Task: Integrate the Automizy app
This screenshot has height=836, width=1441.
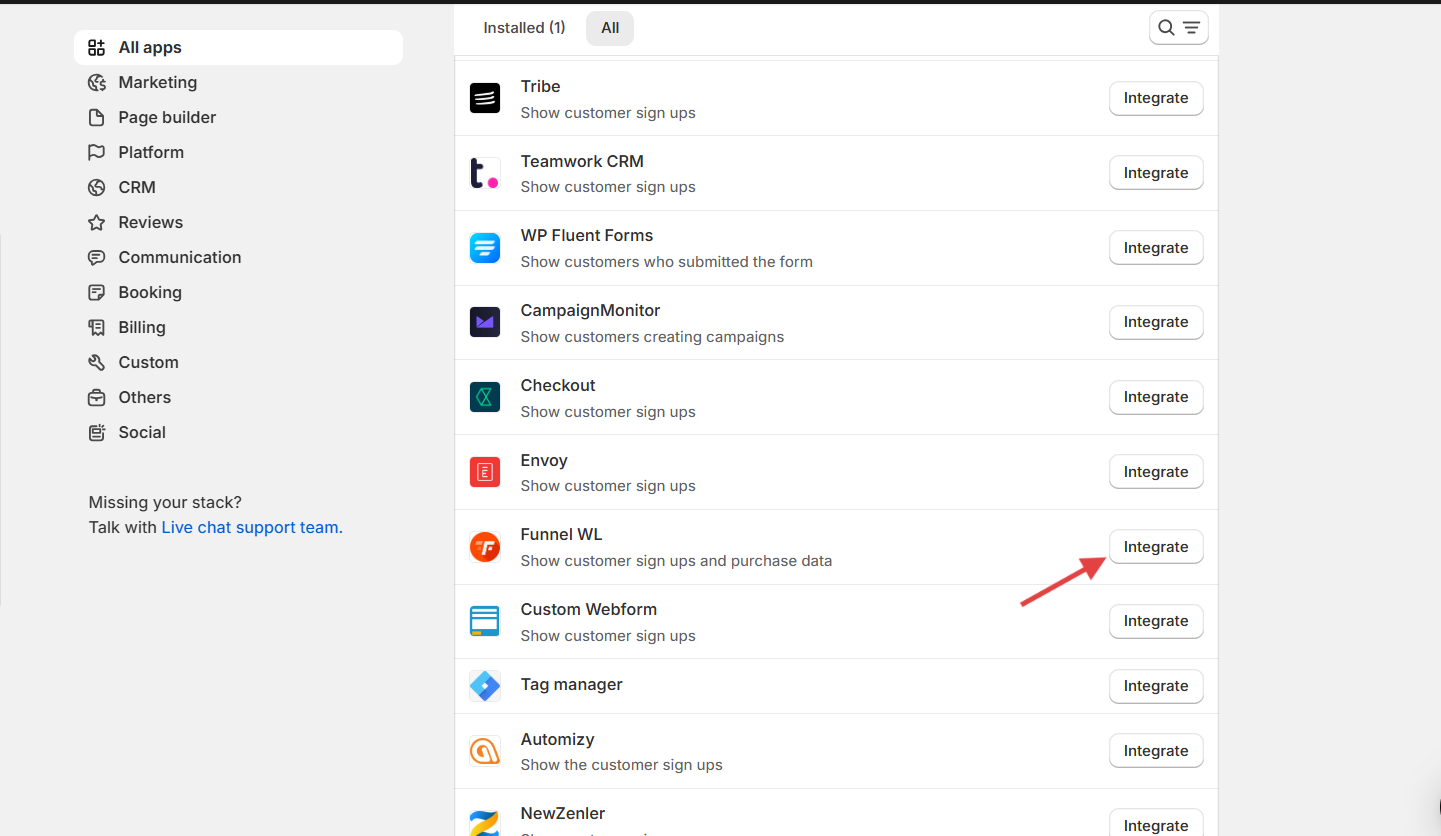Action: (1156, 751)
